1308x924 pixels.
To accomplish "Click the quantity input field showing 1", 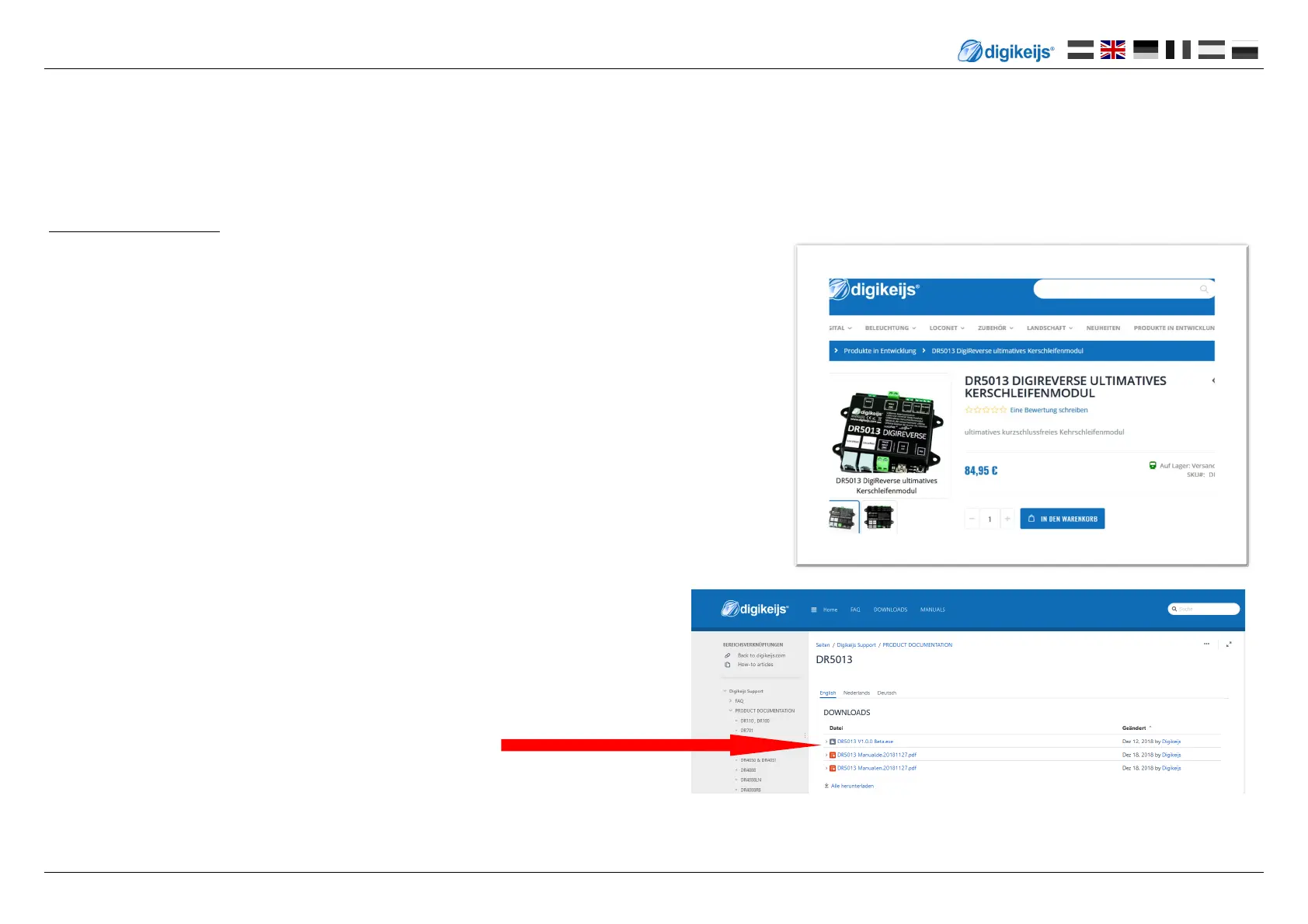I will 990,519.
